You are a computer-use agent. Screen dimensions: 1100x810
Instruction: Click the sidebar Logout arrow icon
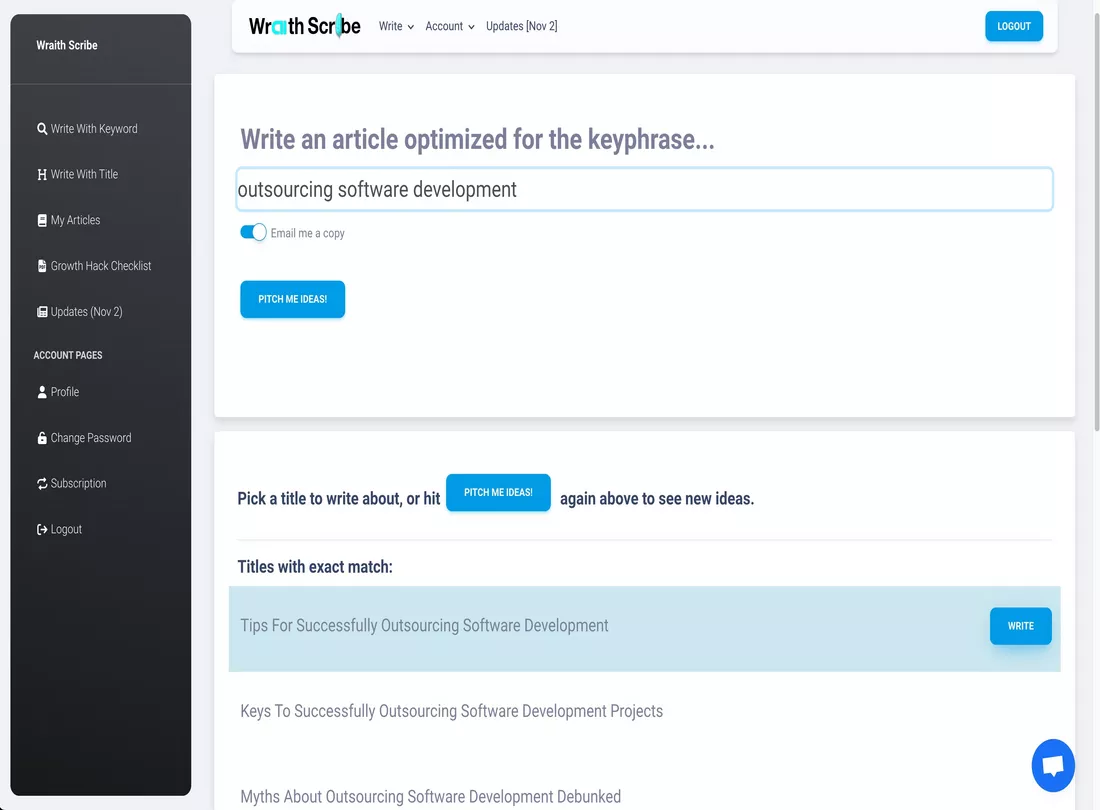tap(42, 529)
